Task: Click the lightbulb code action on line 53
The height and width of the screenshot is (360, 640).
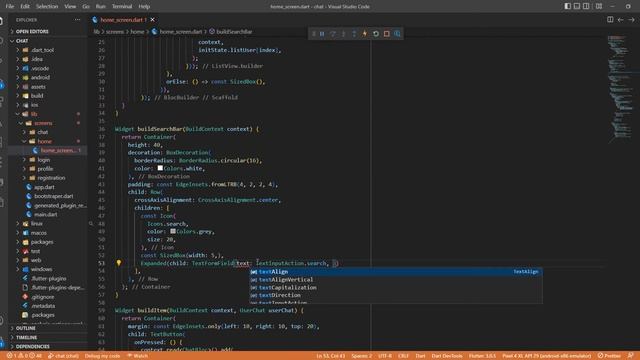Action: pos(119,263)
